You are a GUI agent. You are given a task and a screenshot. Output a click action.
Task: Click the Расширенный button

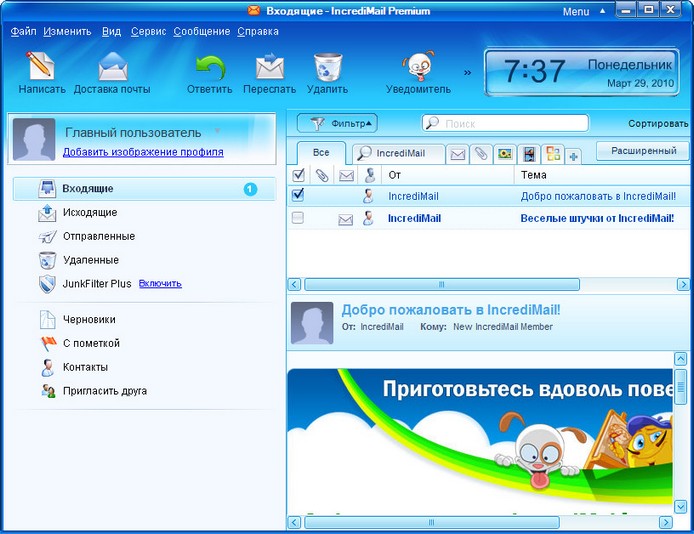[642, 151]
